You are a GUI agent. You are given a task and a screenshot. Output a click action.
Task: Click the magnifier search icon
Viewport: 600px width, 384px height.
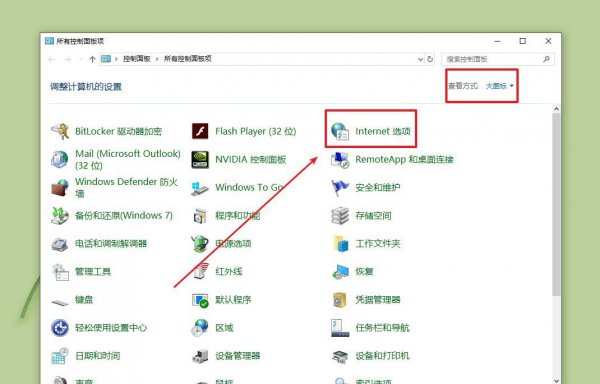[546, 59]
